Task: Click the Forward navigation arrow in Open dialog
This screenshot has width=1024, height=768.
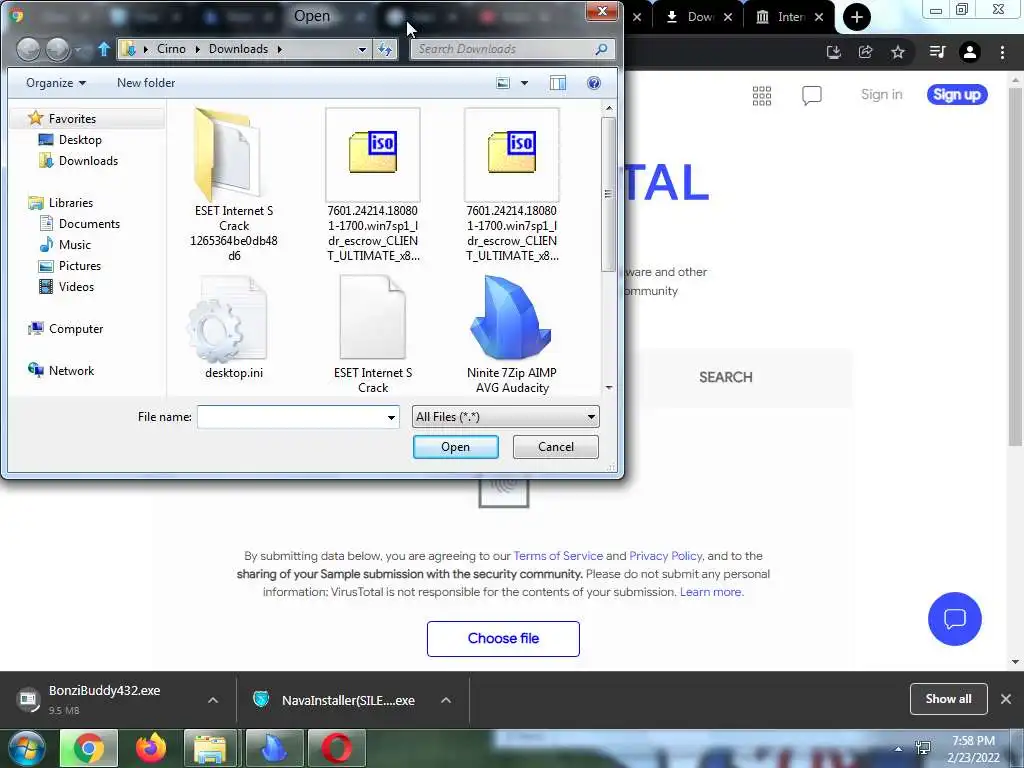Action: click(x=57, y=49)
